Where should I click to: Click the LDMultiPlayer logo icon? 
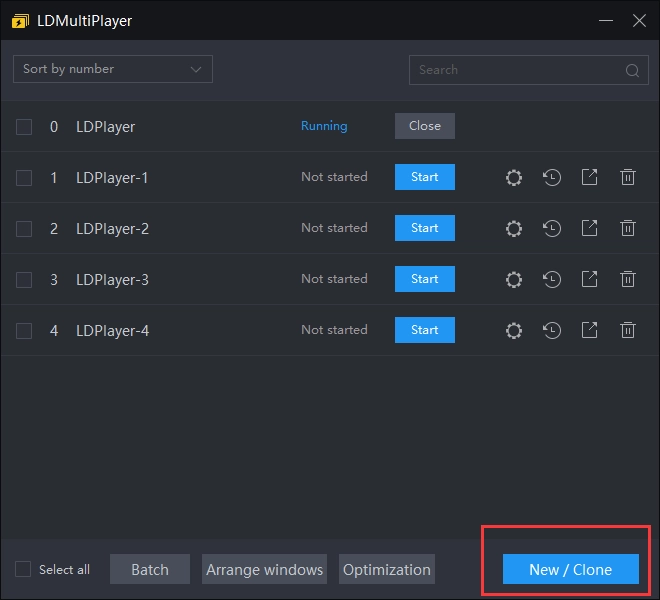click(20, 21)
